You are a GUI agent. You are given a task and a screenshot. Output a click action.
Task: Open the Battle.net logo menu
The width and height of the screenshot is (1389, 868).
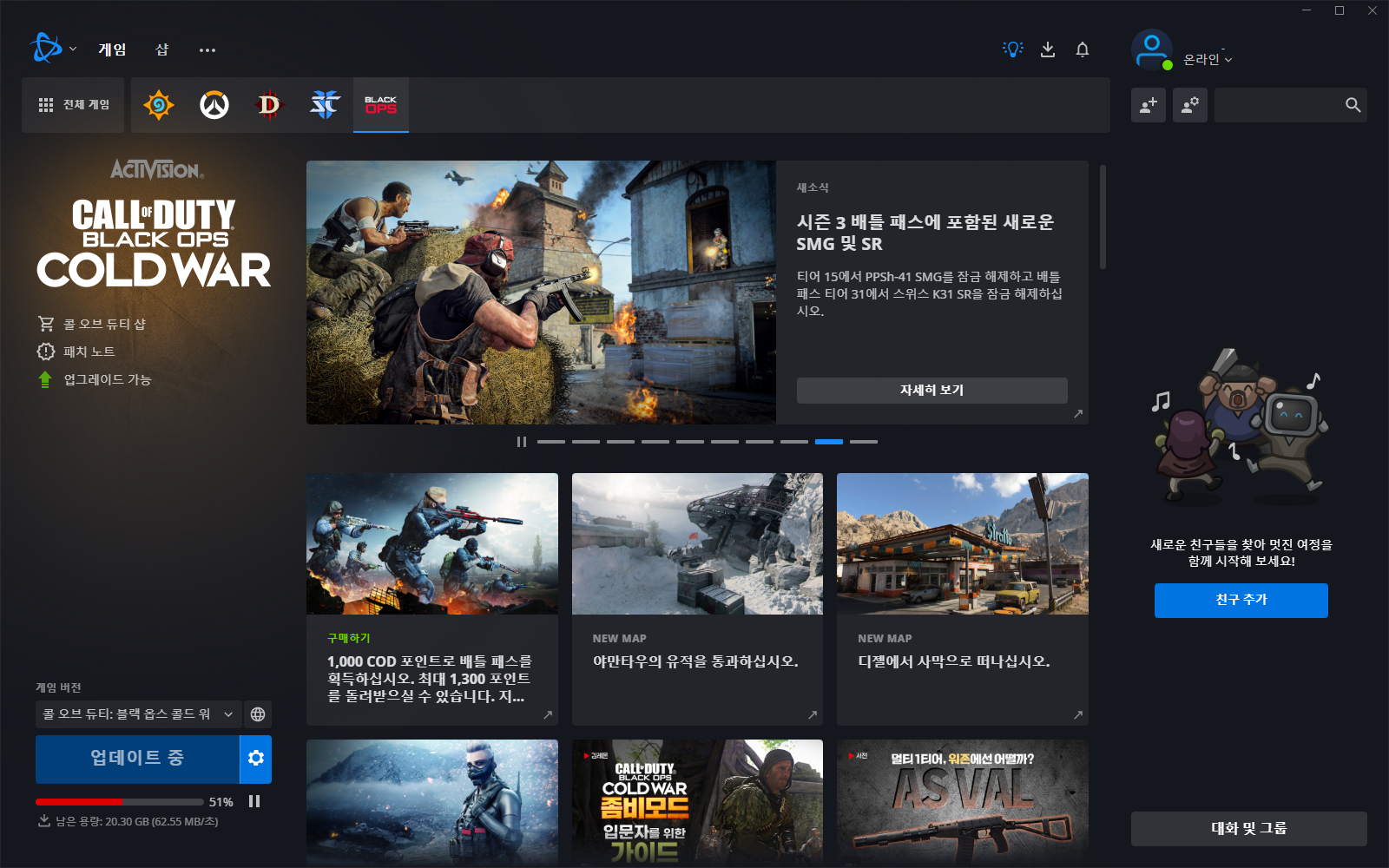(x=46, y=49)
